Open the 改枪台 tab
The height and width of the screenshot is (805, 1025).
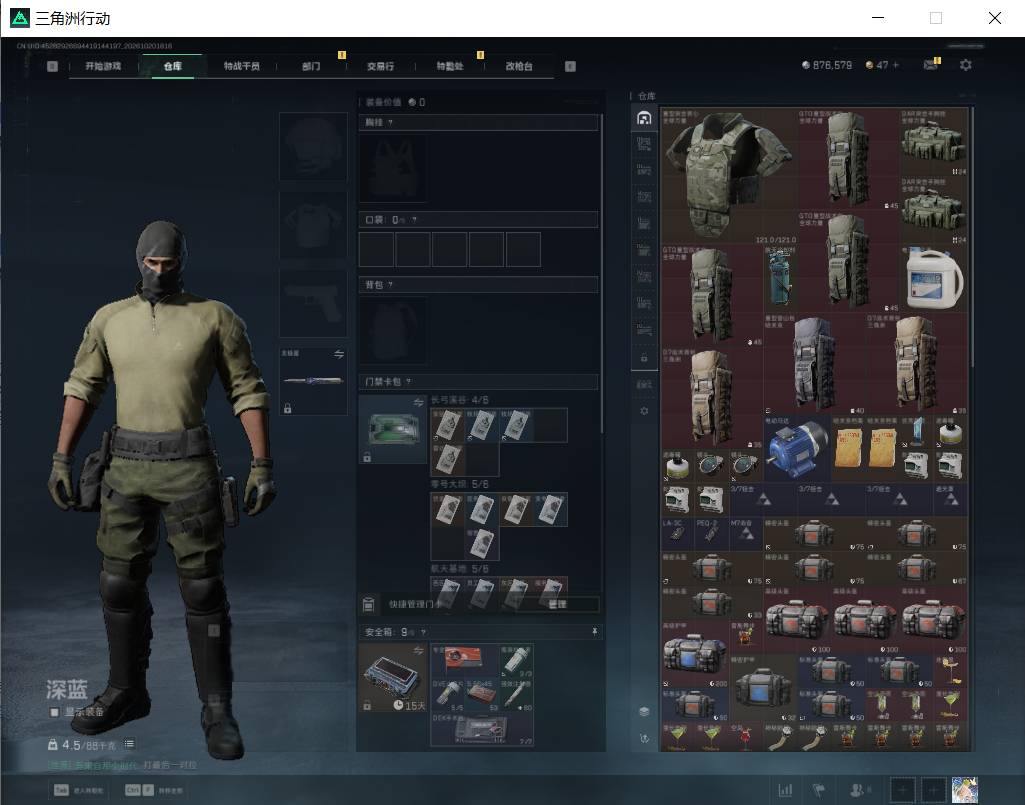[x=519, y=66]
